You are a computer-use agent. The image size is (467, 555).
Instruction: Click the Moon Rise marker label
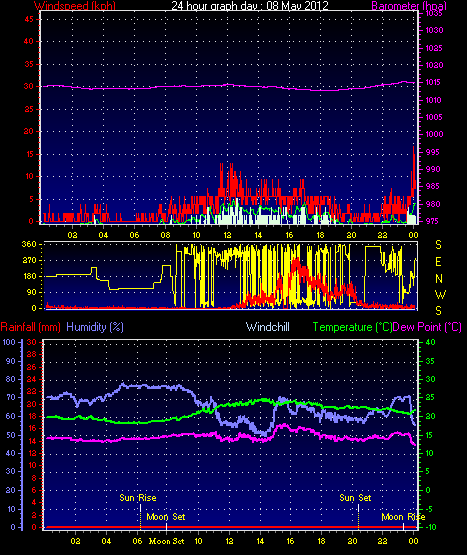(x=403, y=517)
